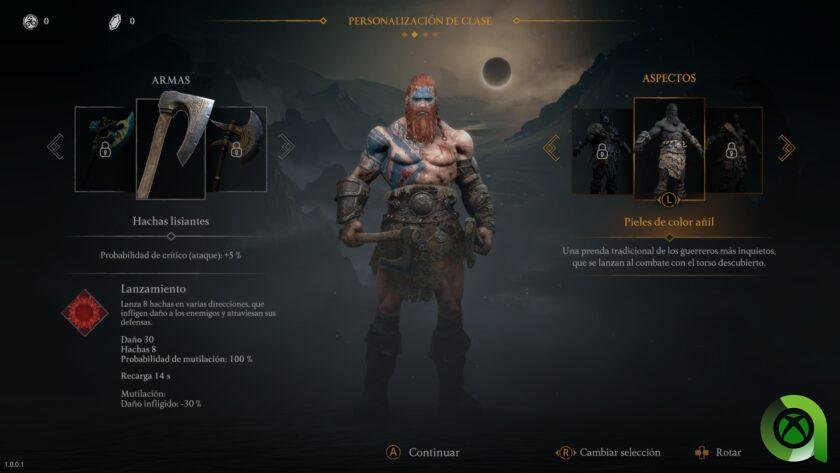Choose the Hachas lisiantes weapon card
Viewport: 840px width, 473px height.
click(x=170, y=148)
